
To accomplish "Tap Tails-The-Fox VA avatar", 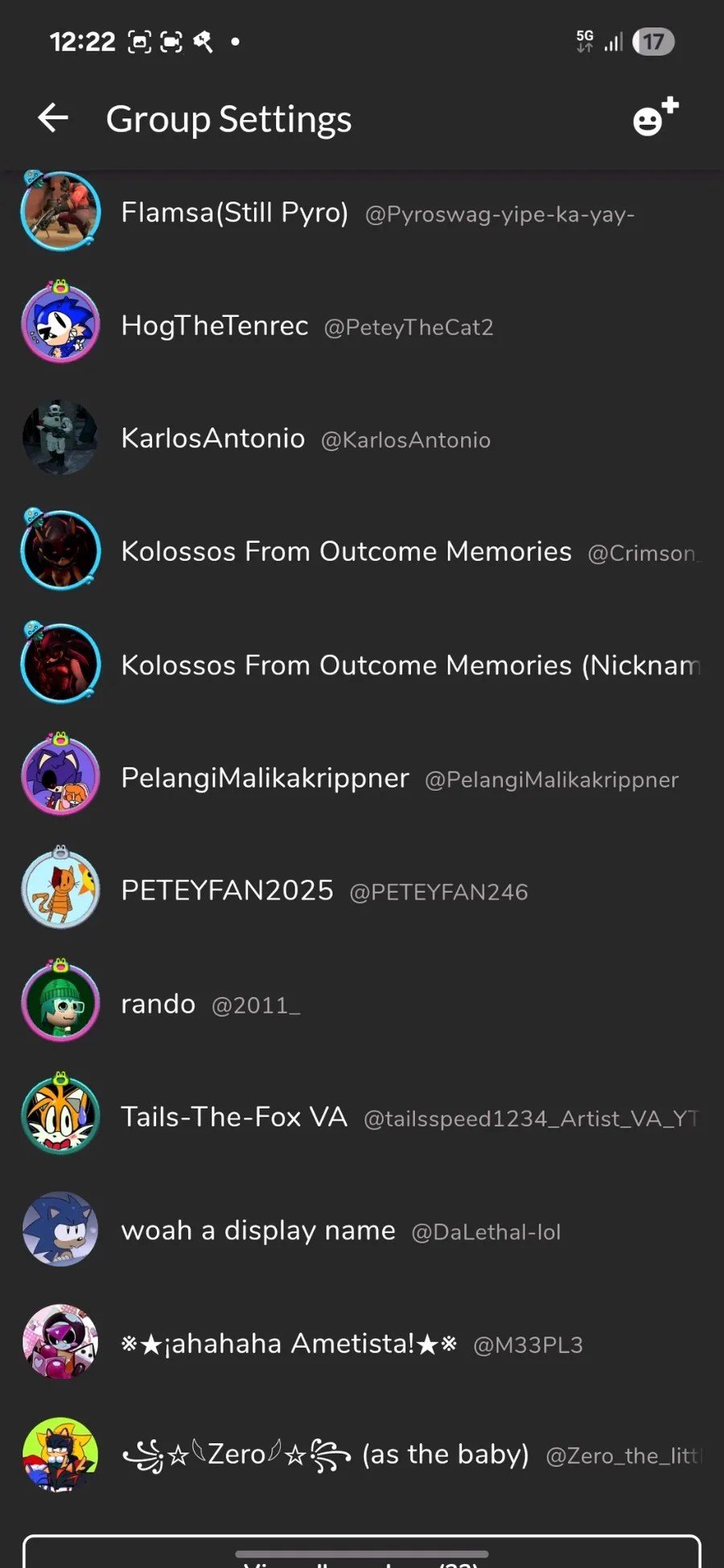I will (60, 1115).
